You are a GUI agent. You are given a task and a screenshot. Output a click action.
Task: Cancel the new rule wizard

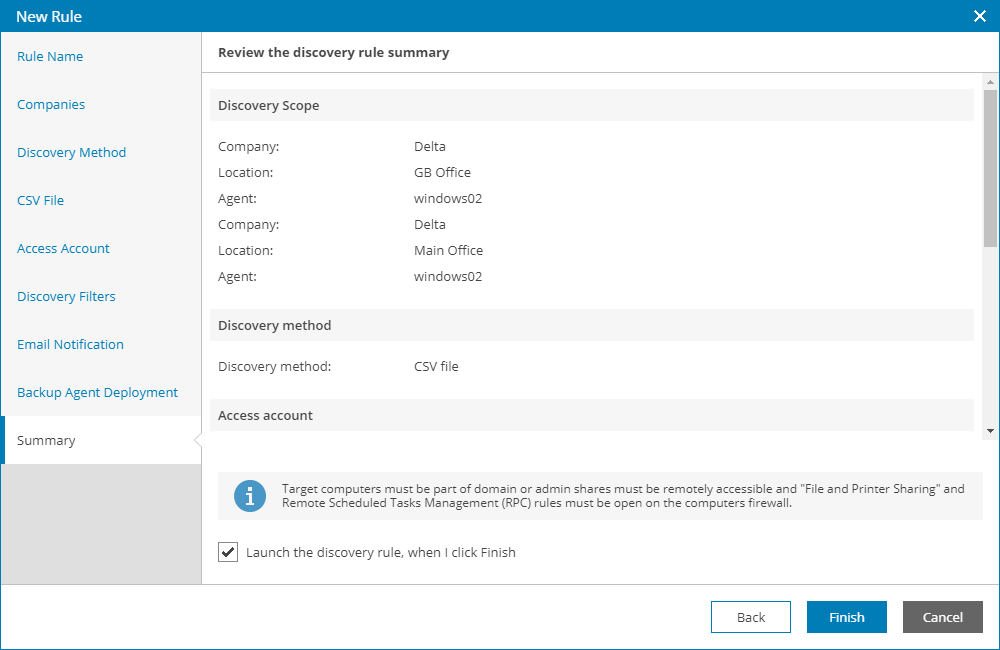click(x=942, y=617)
